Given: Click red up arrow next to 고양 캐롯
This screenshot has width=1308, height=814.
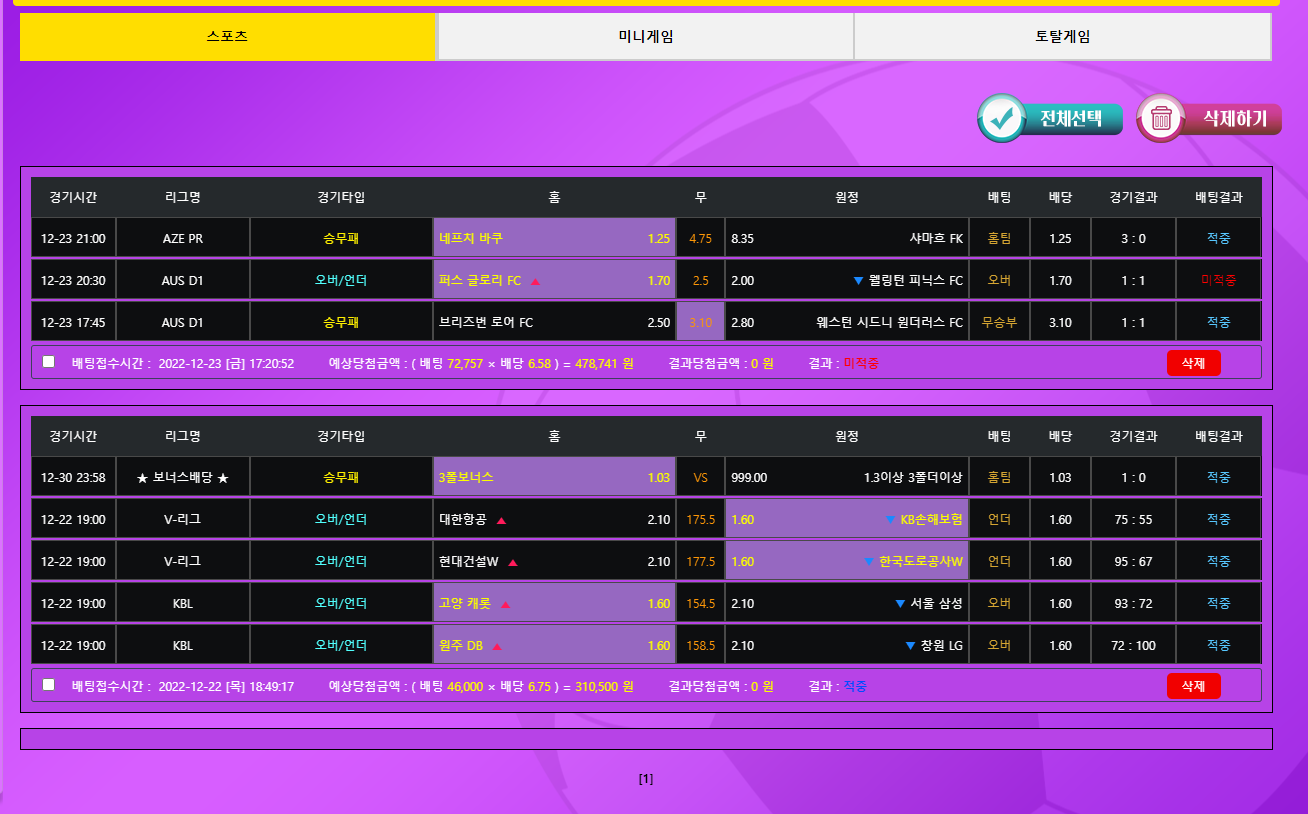Looking at the screenshot, I should pos(505,604).
